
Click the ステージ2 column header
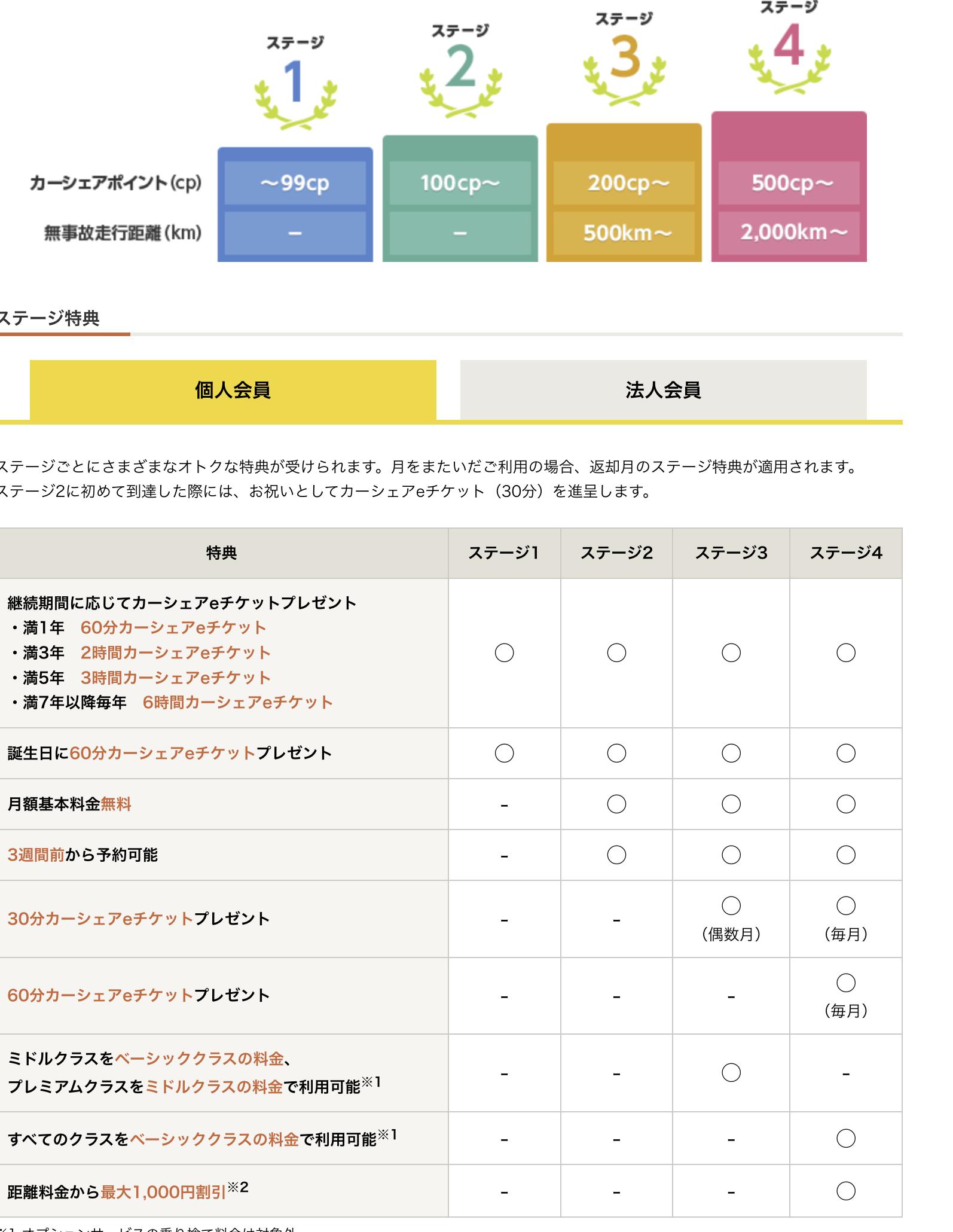(x=616, y=553)
